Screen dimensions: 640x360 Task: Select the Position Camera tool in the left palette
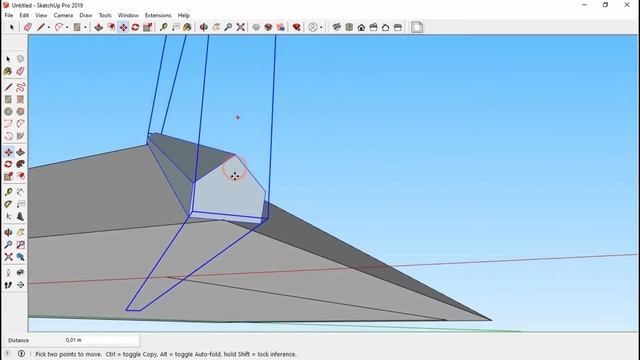8,272
